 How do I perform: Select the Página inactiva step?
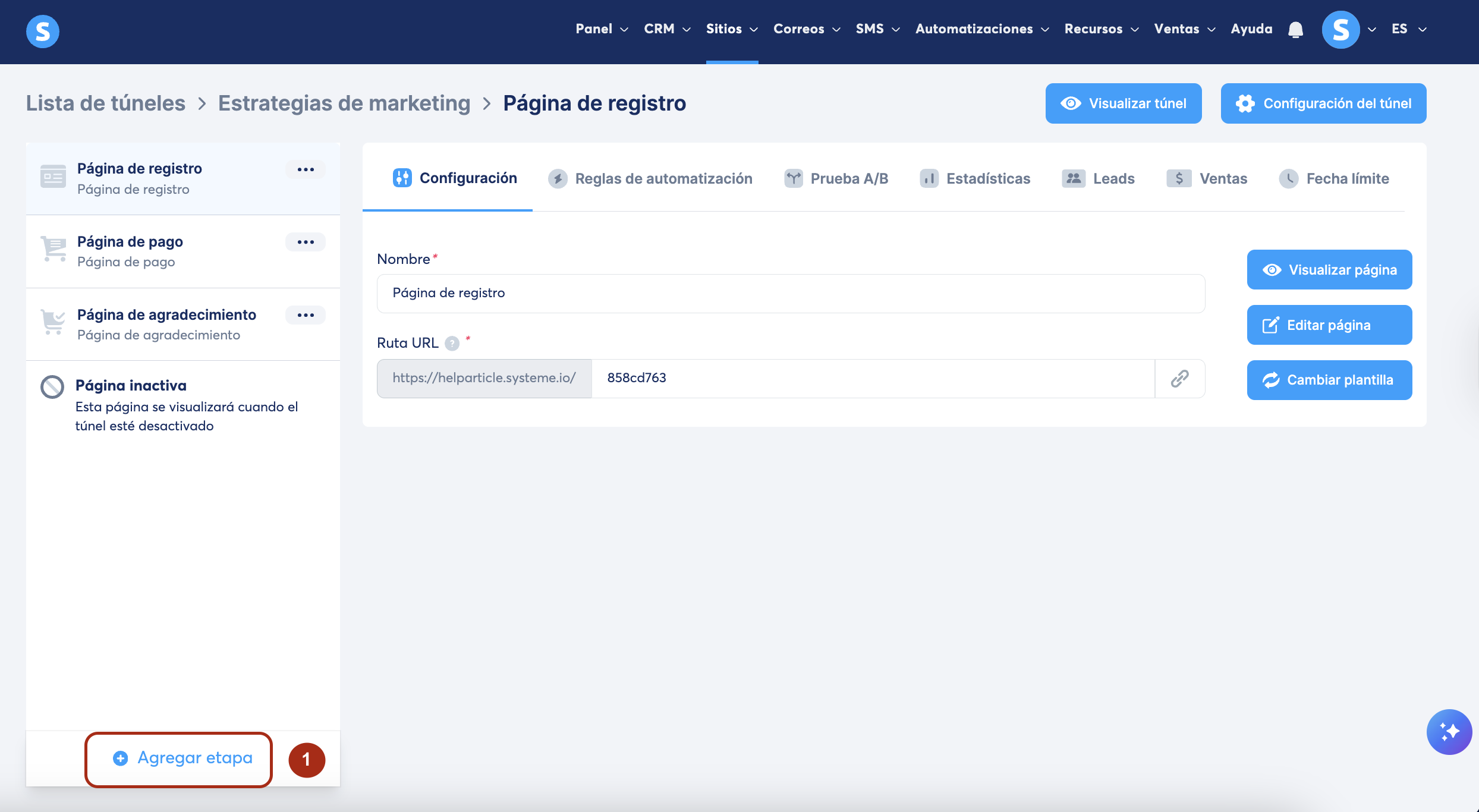coord(131,386)
